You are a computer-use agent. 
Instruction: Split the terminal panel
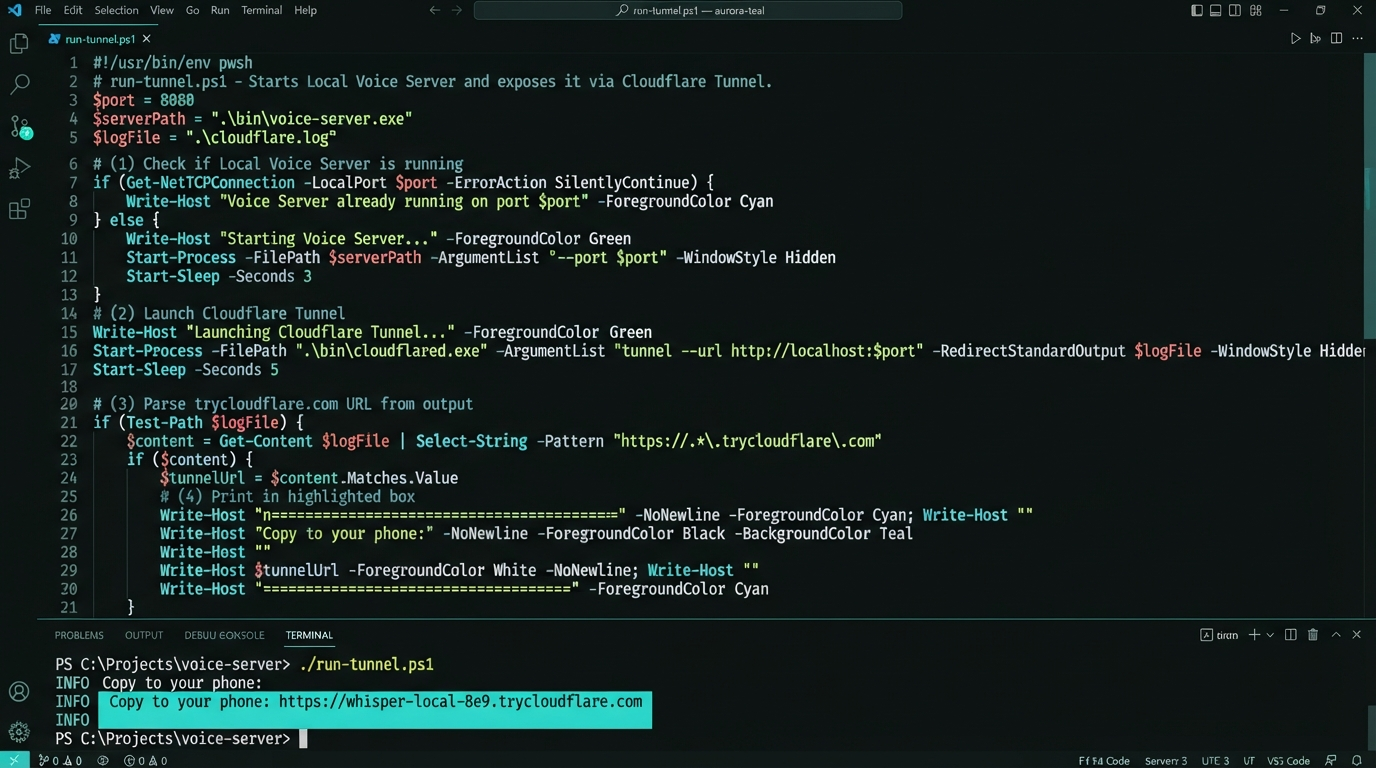point(1291,635)
